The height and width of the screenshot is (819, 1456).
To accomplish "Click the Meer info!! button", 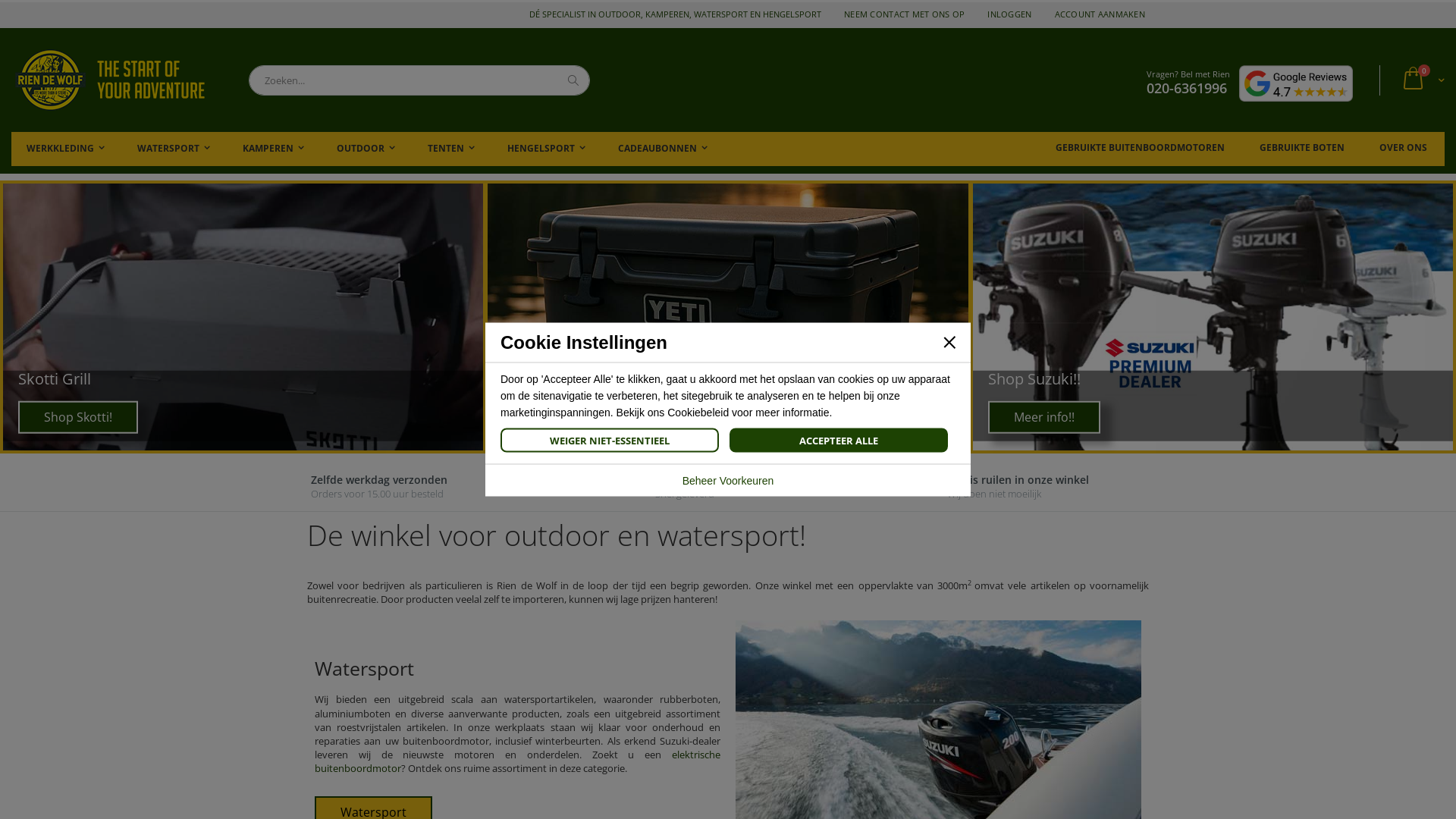I will [x=1043, y=417].
